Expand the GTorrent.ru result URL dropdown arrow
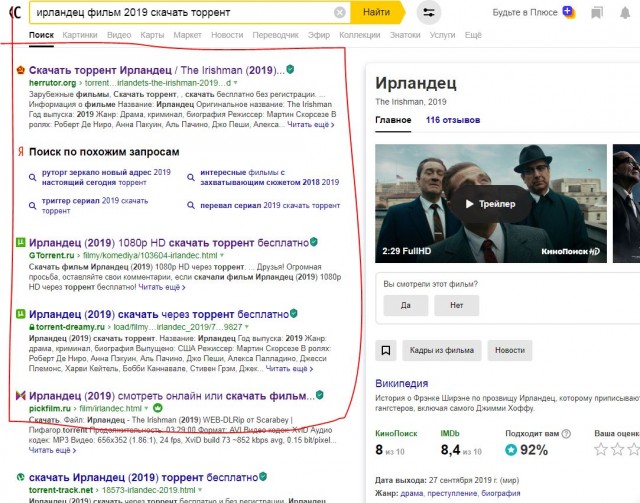 222,255
